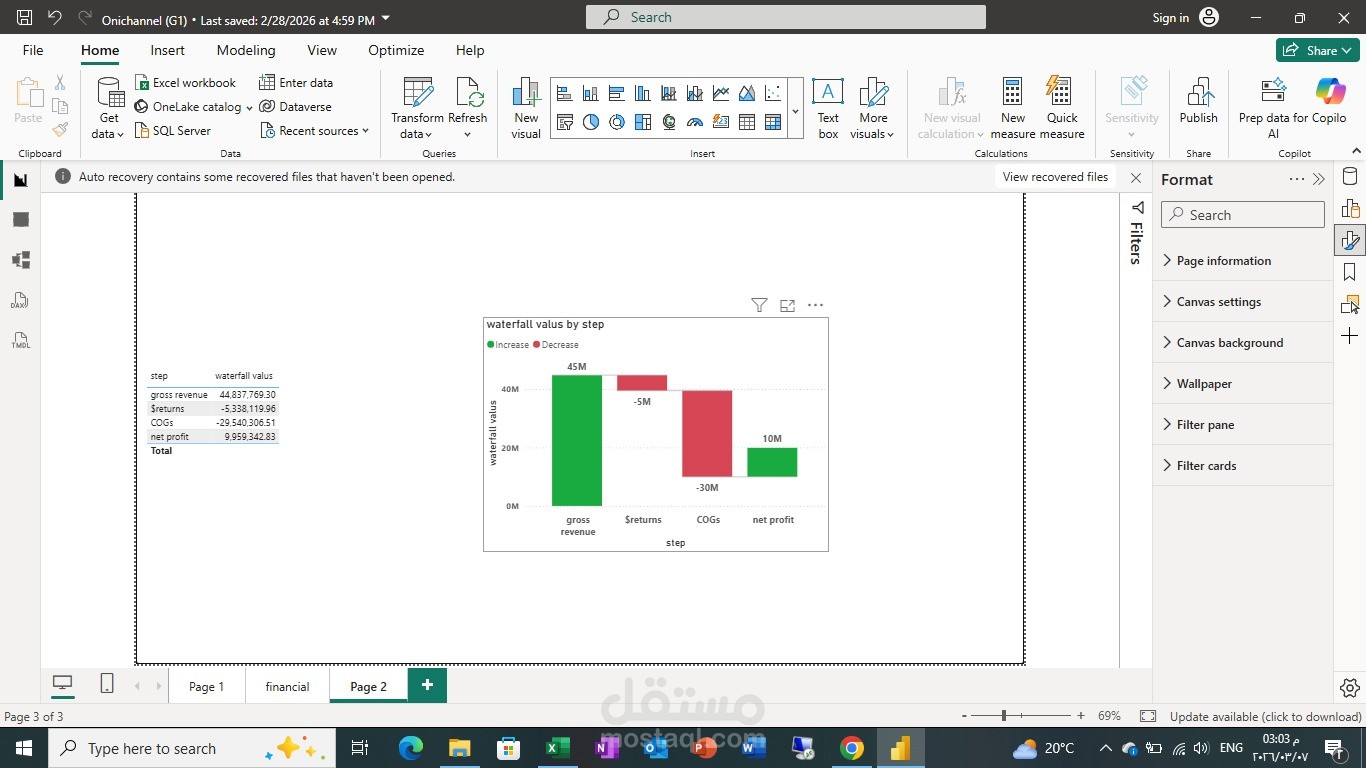This screenshot has width=1366, height=768.
Task: Select the table visual icon
Action: (746, 122)
